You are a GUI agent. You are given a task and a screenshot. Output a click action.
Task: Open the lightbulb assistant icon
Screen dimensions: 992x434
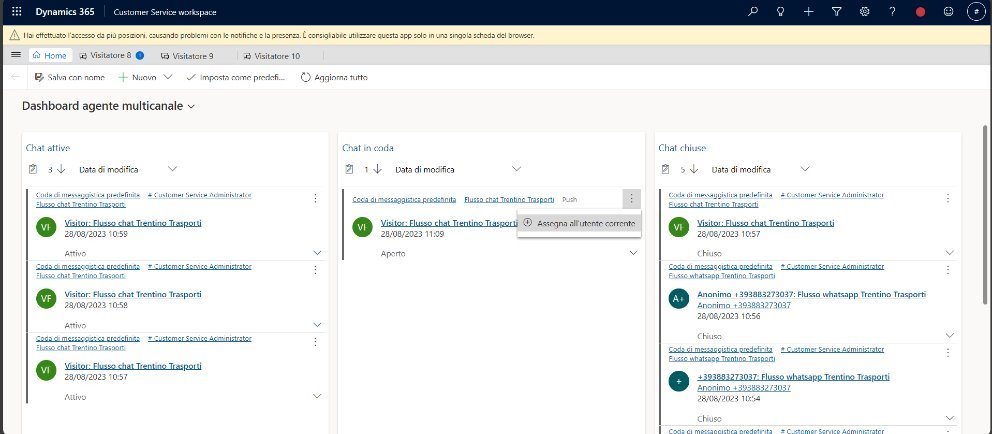tap(781, 11)
